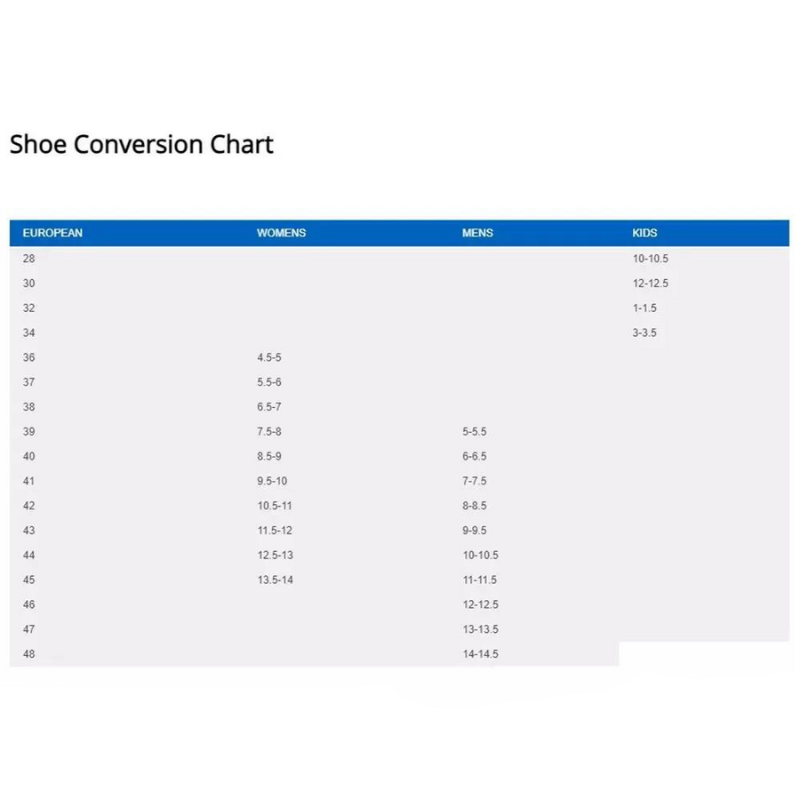Select the MENS column header

[x=477, y=233]
